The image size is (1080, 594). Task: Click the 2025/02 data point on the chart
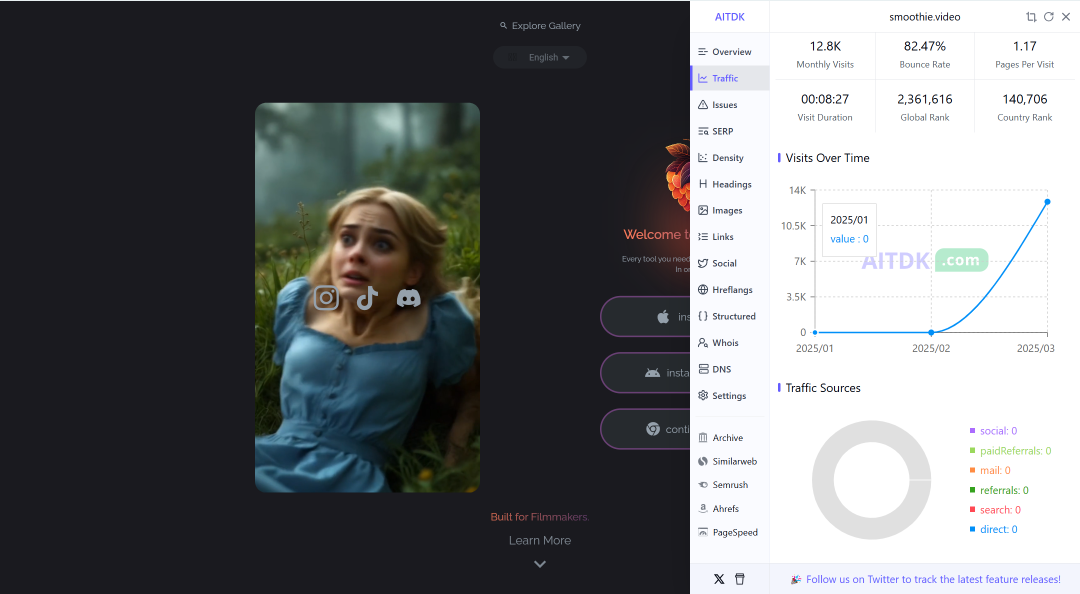931,332
